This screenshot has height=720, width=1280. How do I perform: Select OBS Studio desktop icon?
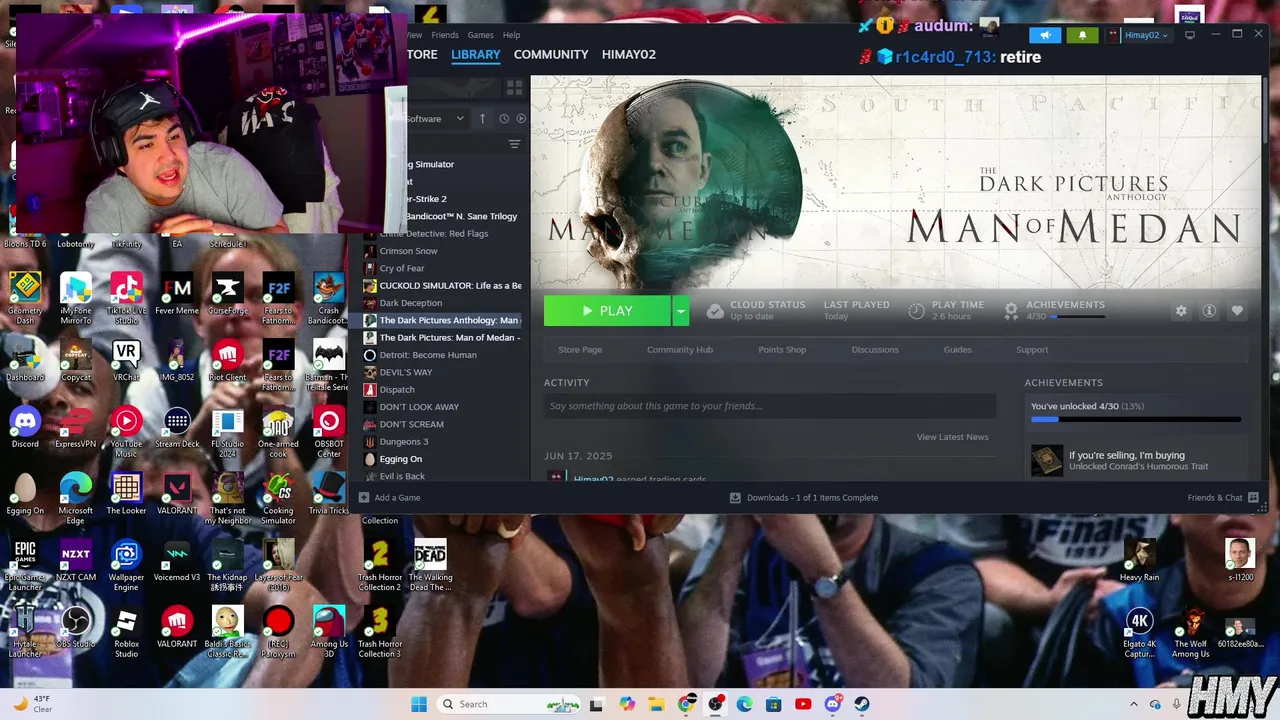[75, 627]
